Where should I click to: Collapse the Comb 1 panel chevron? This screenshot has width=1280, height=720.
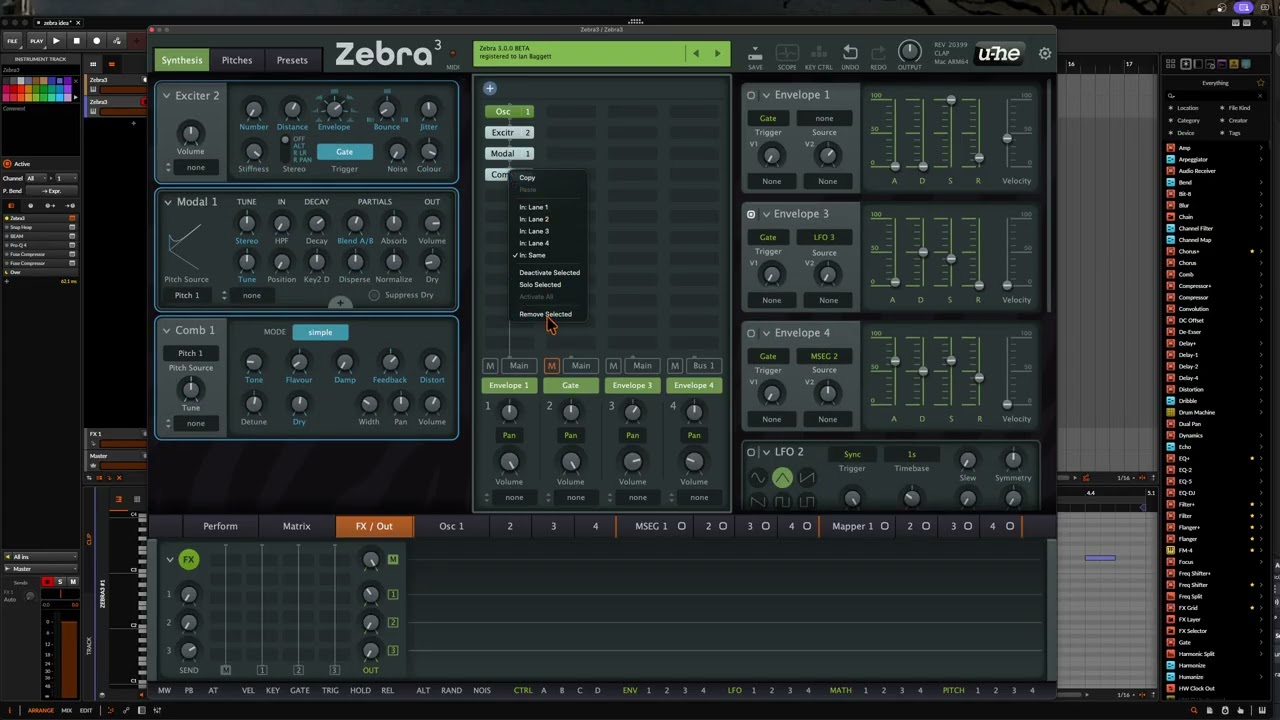(x=167, y=331)
